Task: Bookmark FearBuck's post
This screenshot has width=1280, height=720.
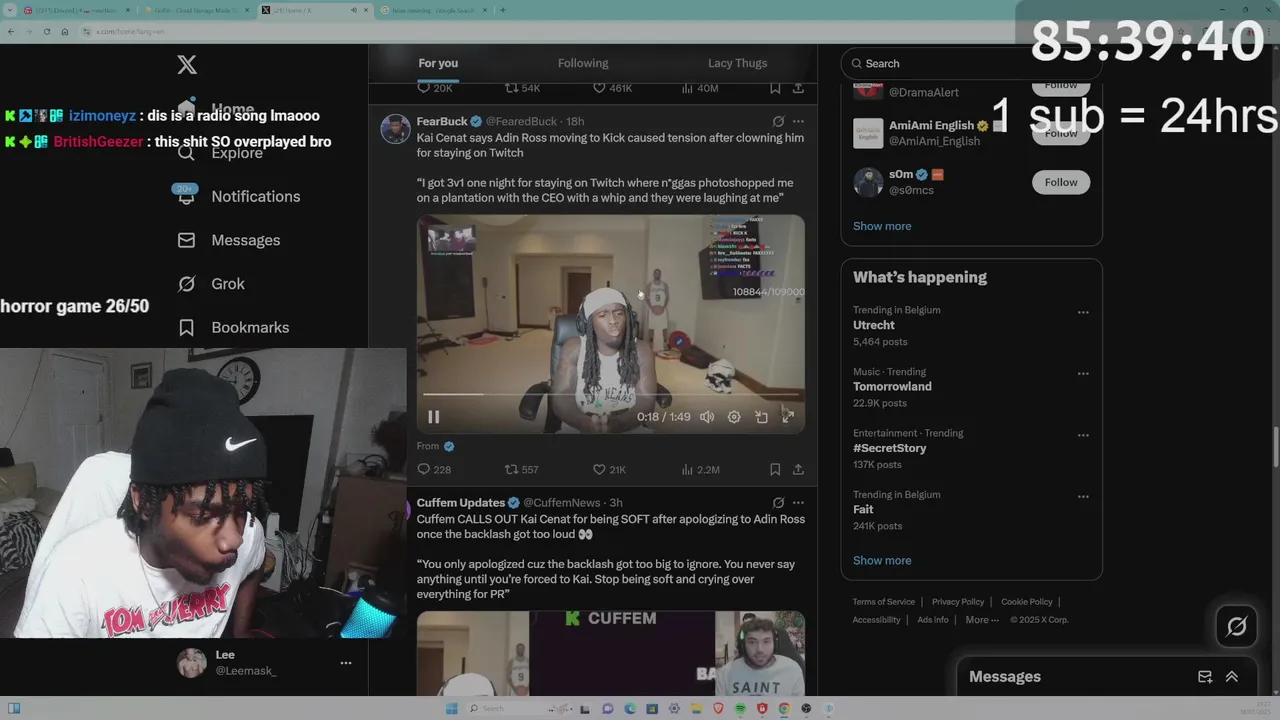Action: (775, 469)
